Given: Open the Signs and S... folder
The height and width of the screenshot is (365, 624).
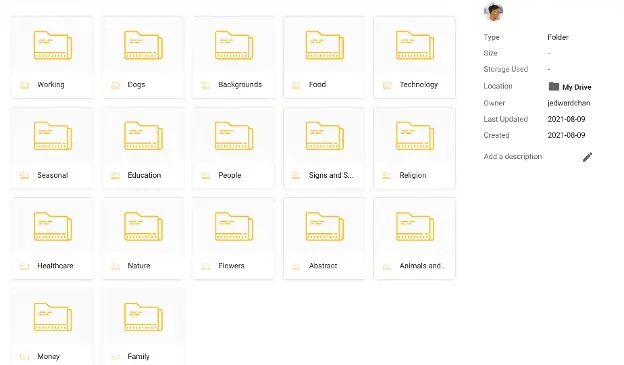Looking at the screenshot, I should [x=324, y=148].
